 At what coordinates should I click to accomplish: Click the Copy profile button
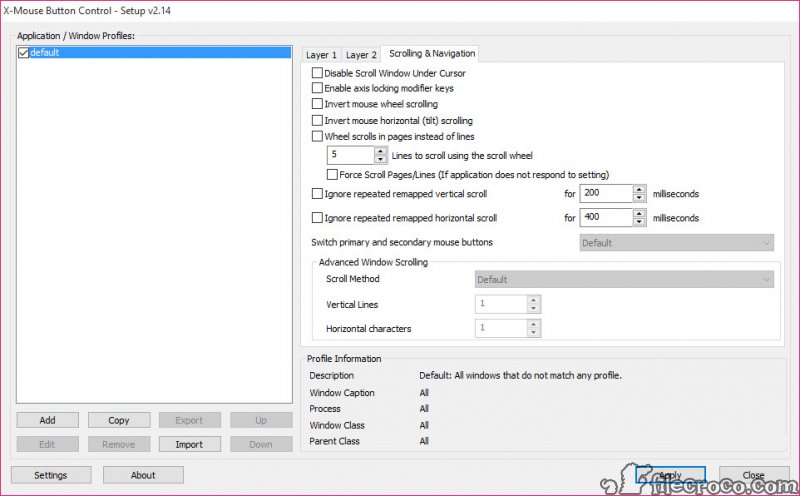119,420
